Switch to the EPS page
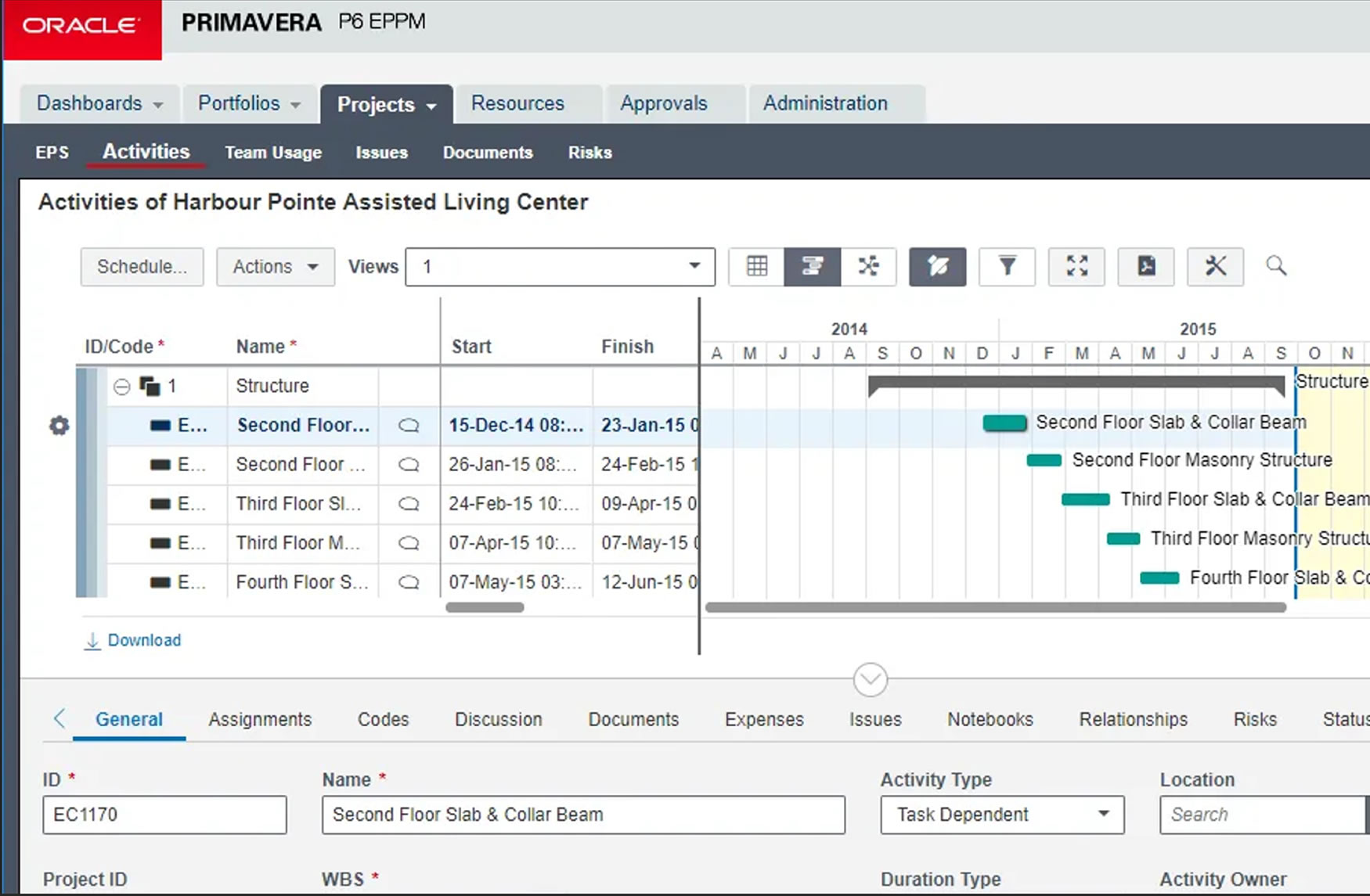The height and width of the screenshot is (896, 1370). (52, 153)
